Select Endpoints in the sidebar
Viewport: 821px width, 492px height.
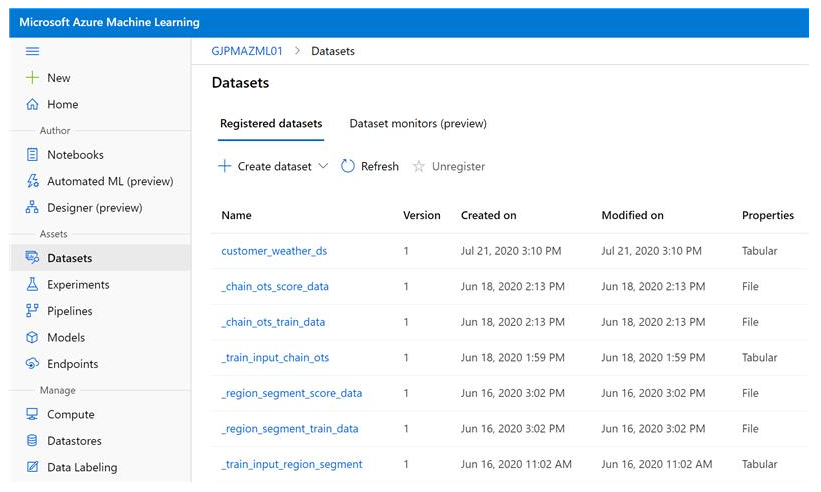point(72,364)
